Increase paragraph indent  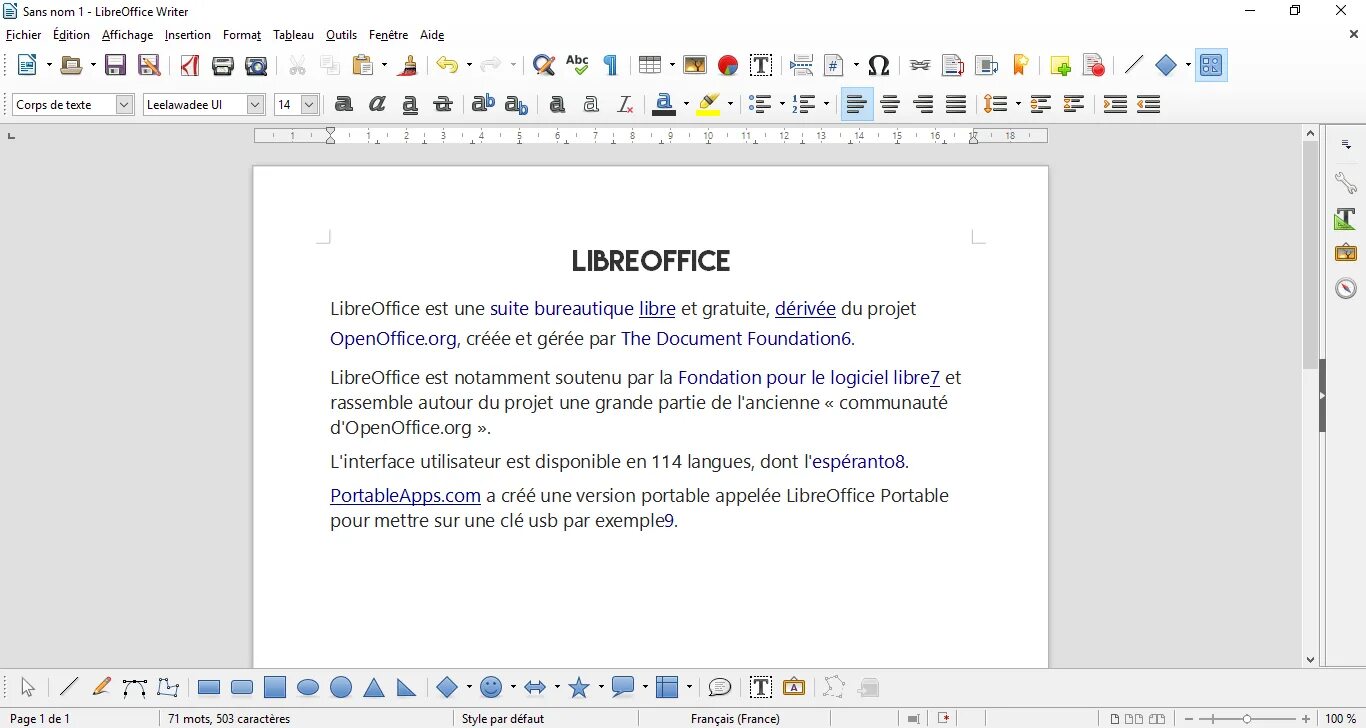pos(1115,104)
